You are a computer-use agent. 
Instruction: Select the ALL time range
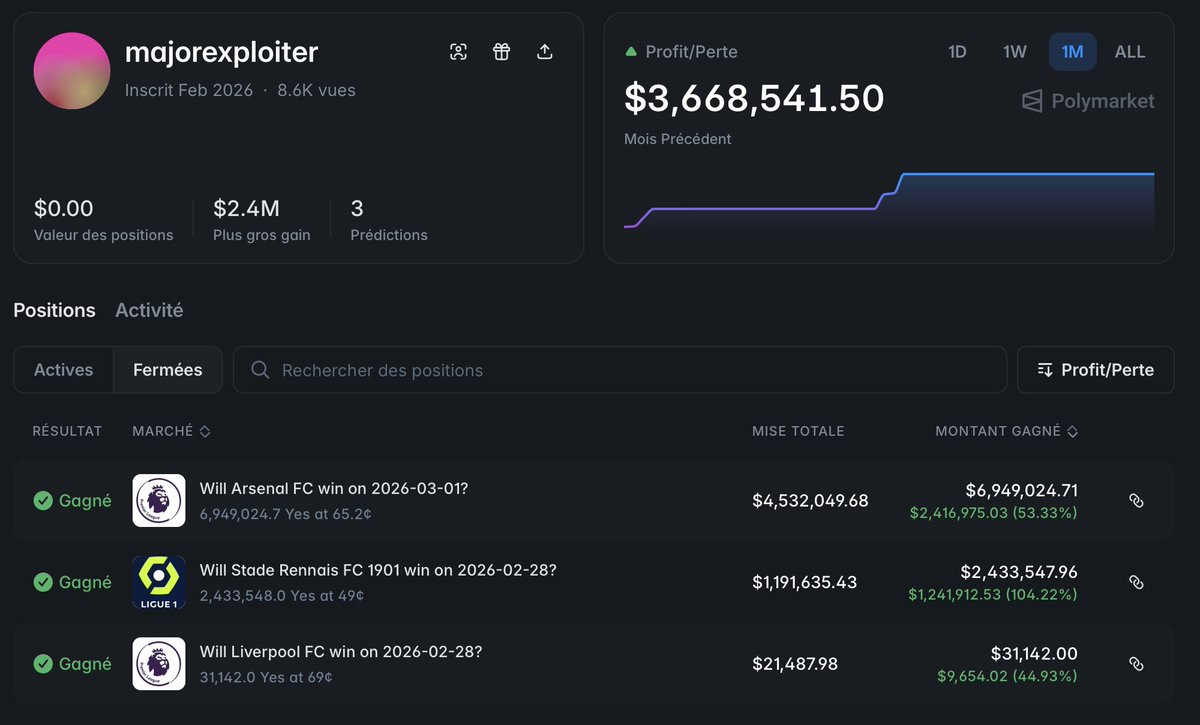coord(1130,52)
